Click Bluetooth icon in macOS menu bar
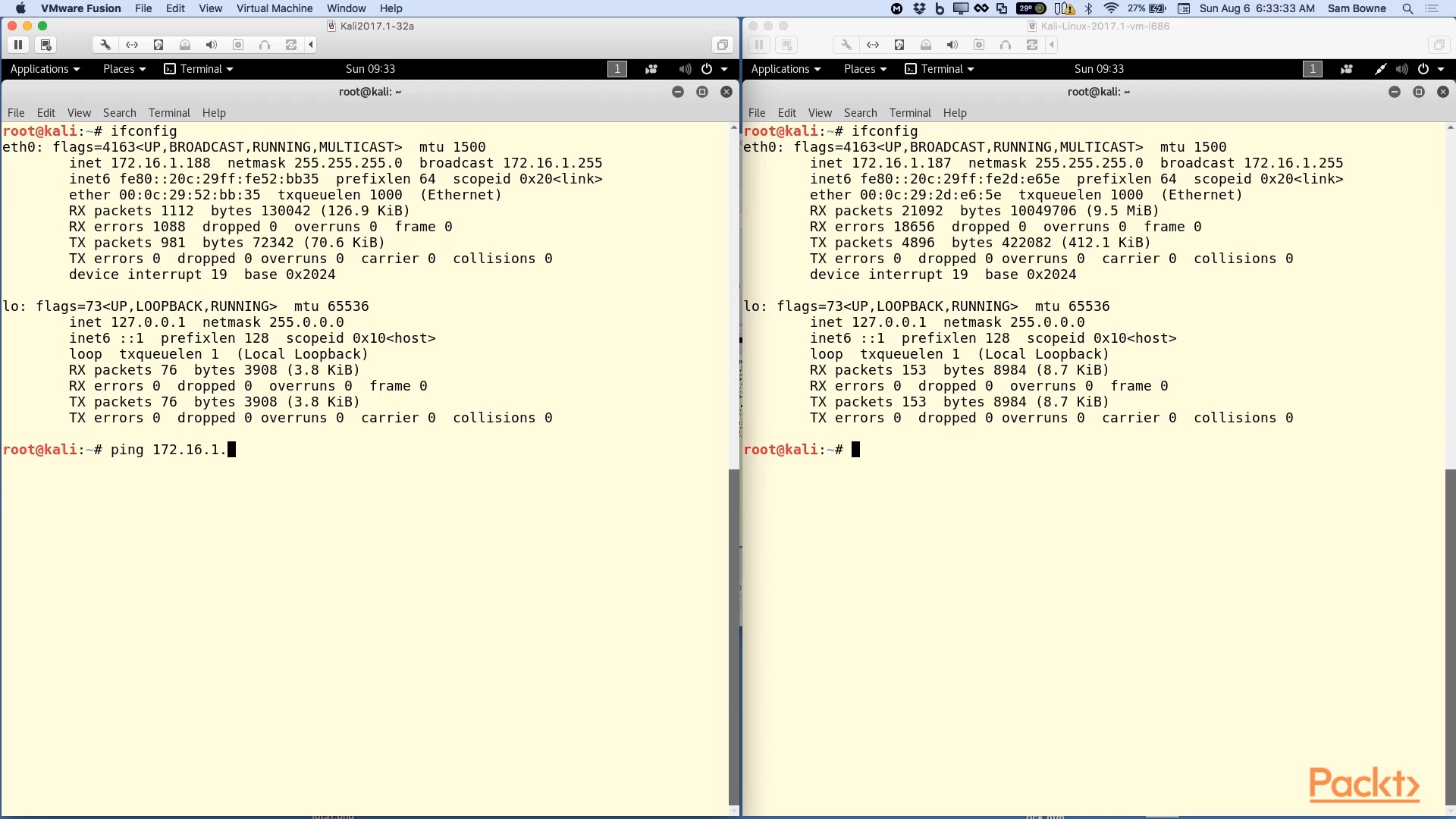Screen dimensions: 1456x819 point(1089,8)
